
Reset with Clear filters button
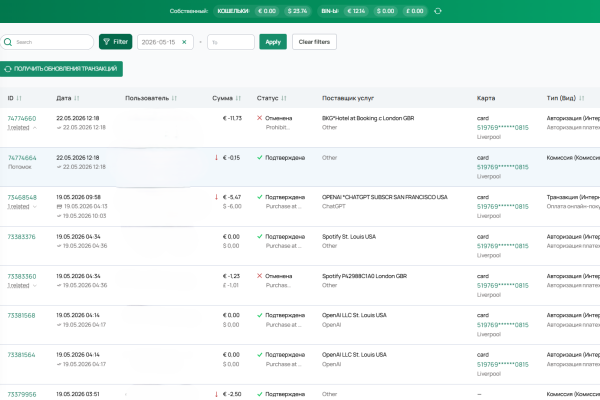314,42
